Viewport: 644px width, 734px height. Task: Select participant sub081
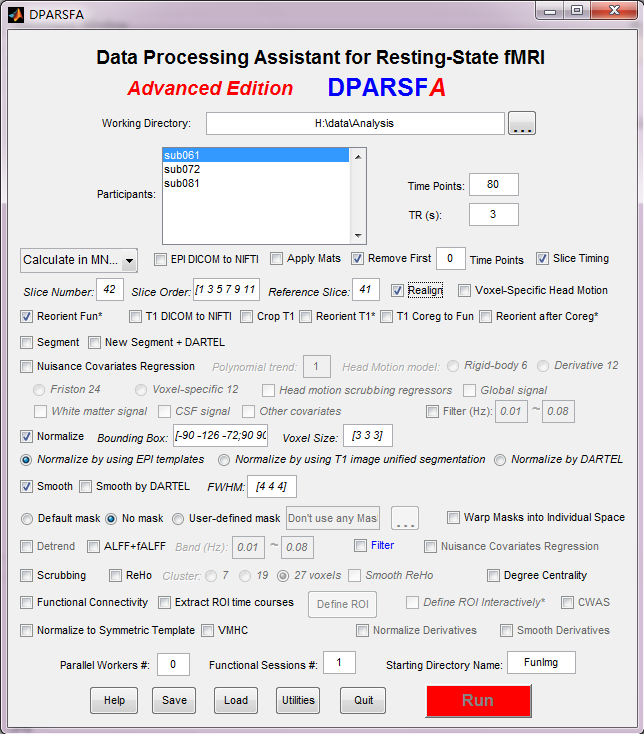click(x=256, y=183)
